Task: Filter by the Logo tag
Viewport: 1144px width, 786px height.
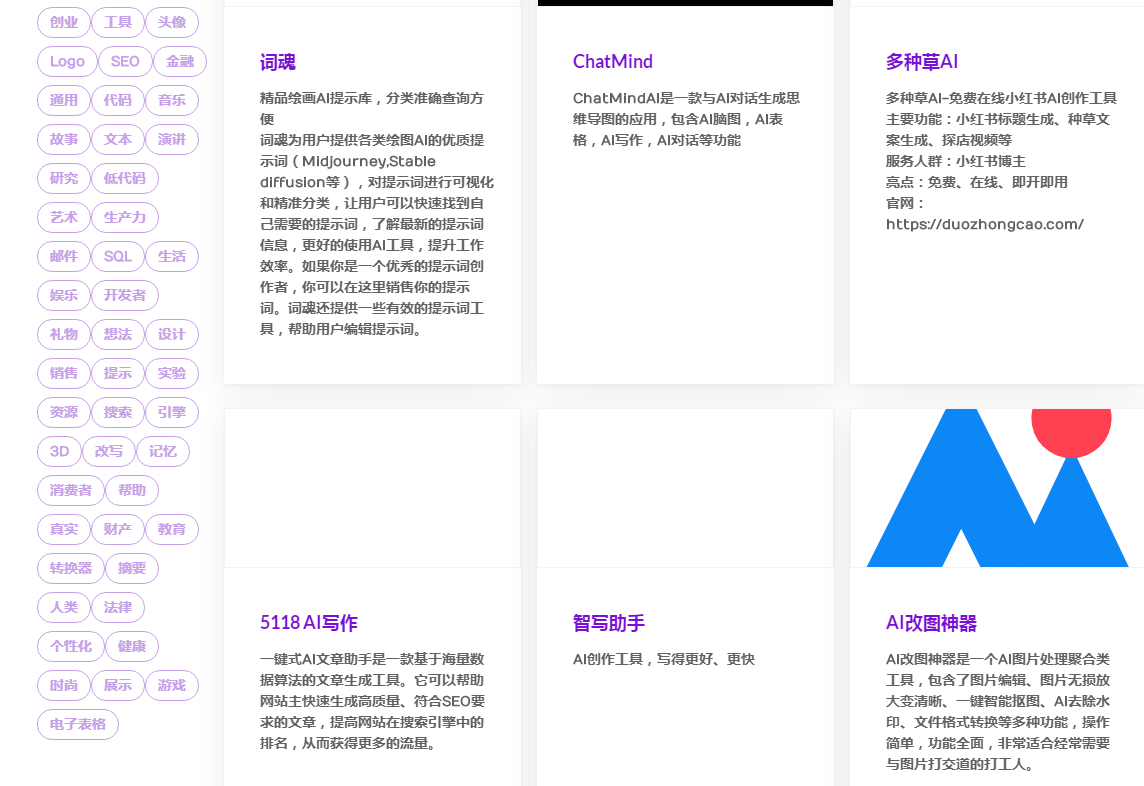Action: [67, 61]
